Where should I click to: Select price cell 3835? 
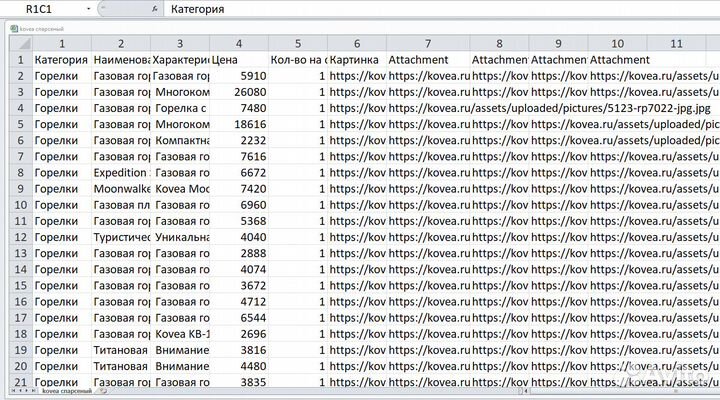coord(239,382)
